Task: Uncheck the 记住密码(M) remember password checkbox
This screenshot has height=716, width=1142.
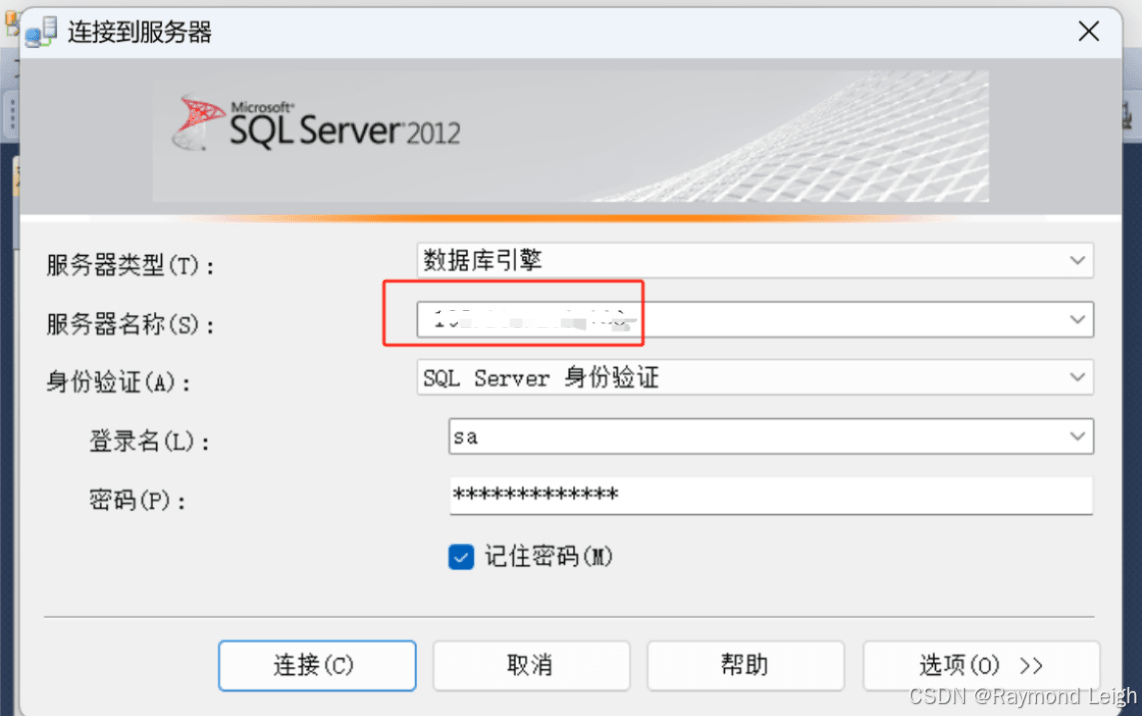Action: point(461,557)
